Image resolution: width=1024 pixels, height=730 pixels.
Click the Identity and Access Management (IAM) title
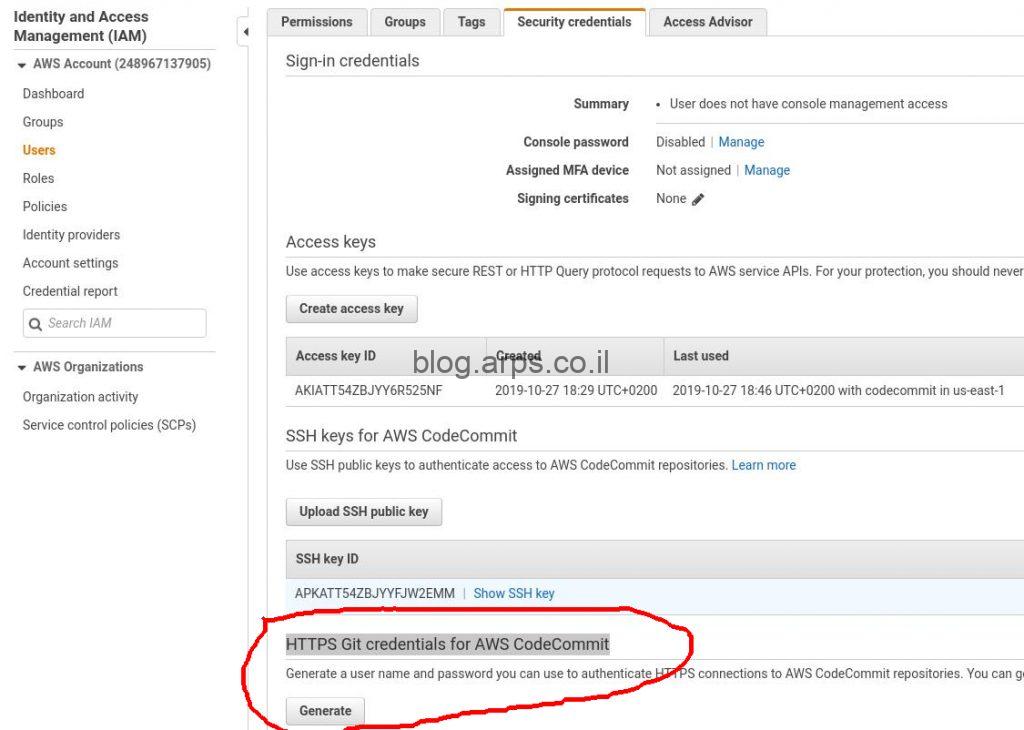81,26
